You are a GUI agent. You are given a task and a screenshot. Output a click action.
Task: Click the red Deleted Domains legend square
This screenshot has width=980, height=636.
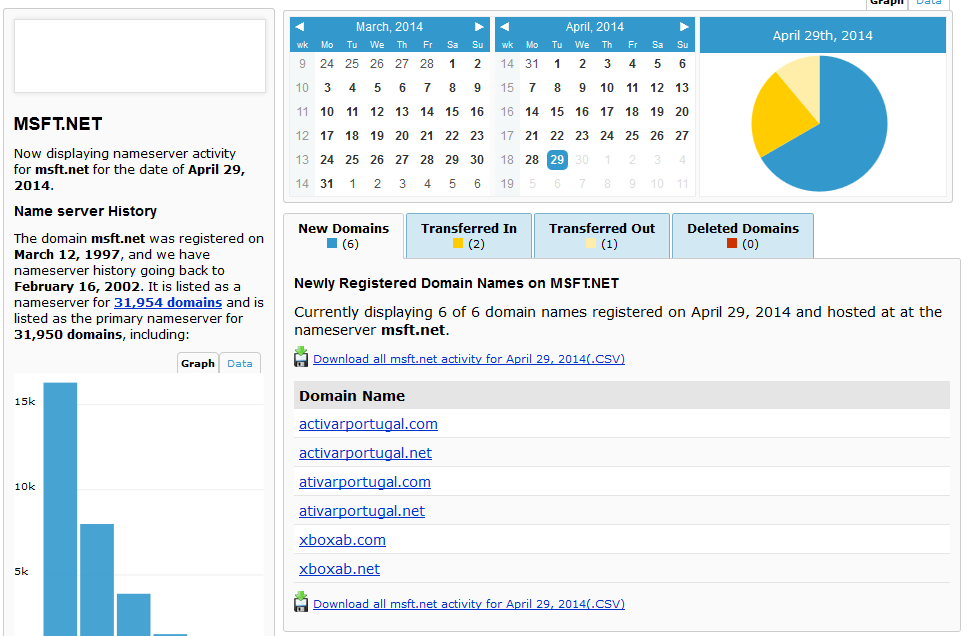pyautogui.click(x=732, y=243)
